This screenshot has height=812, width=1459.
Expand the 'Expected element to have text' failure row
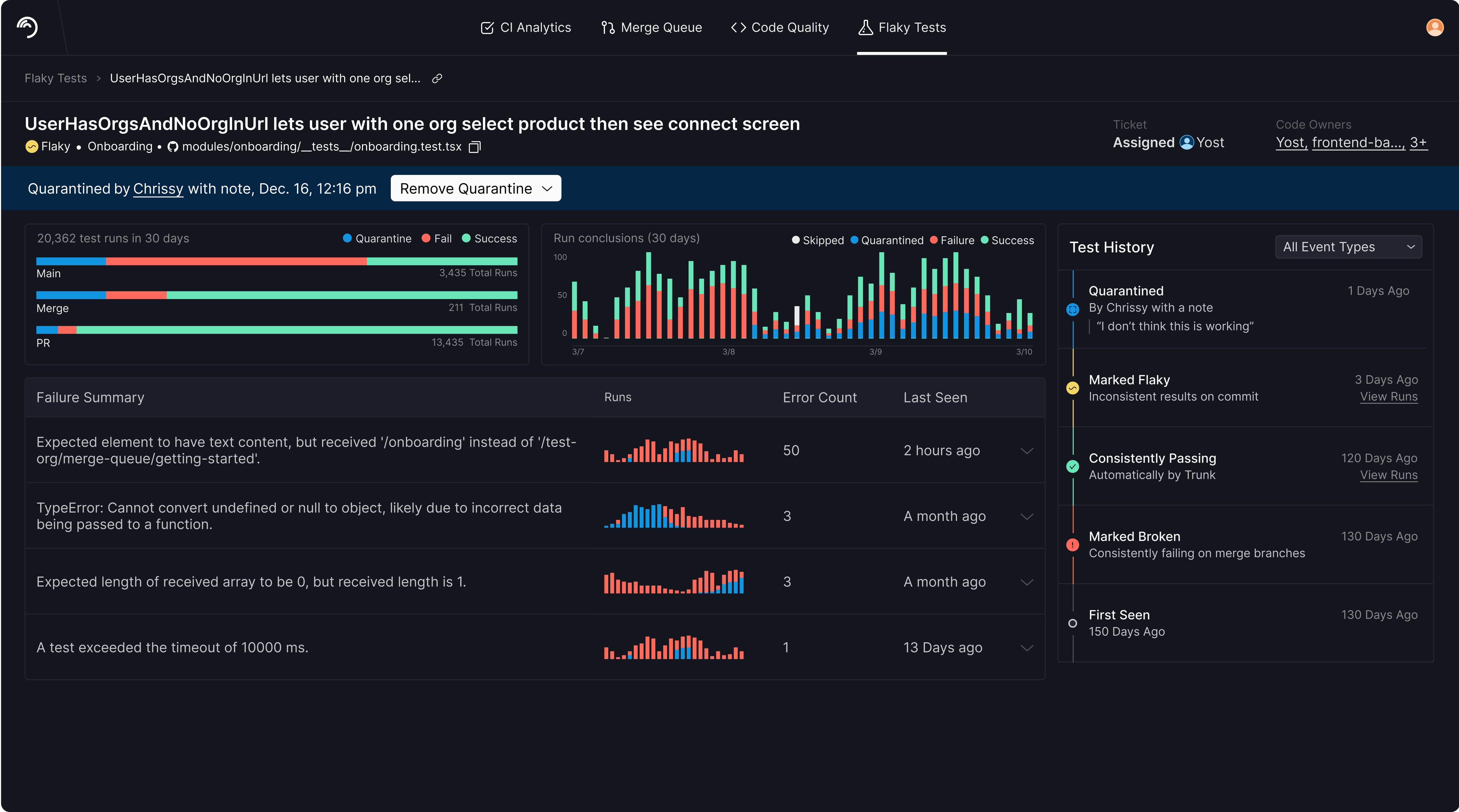tap(1027, 451)
